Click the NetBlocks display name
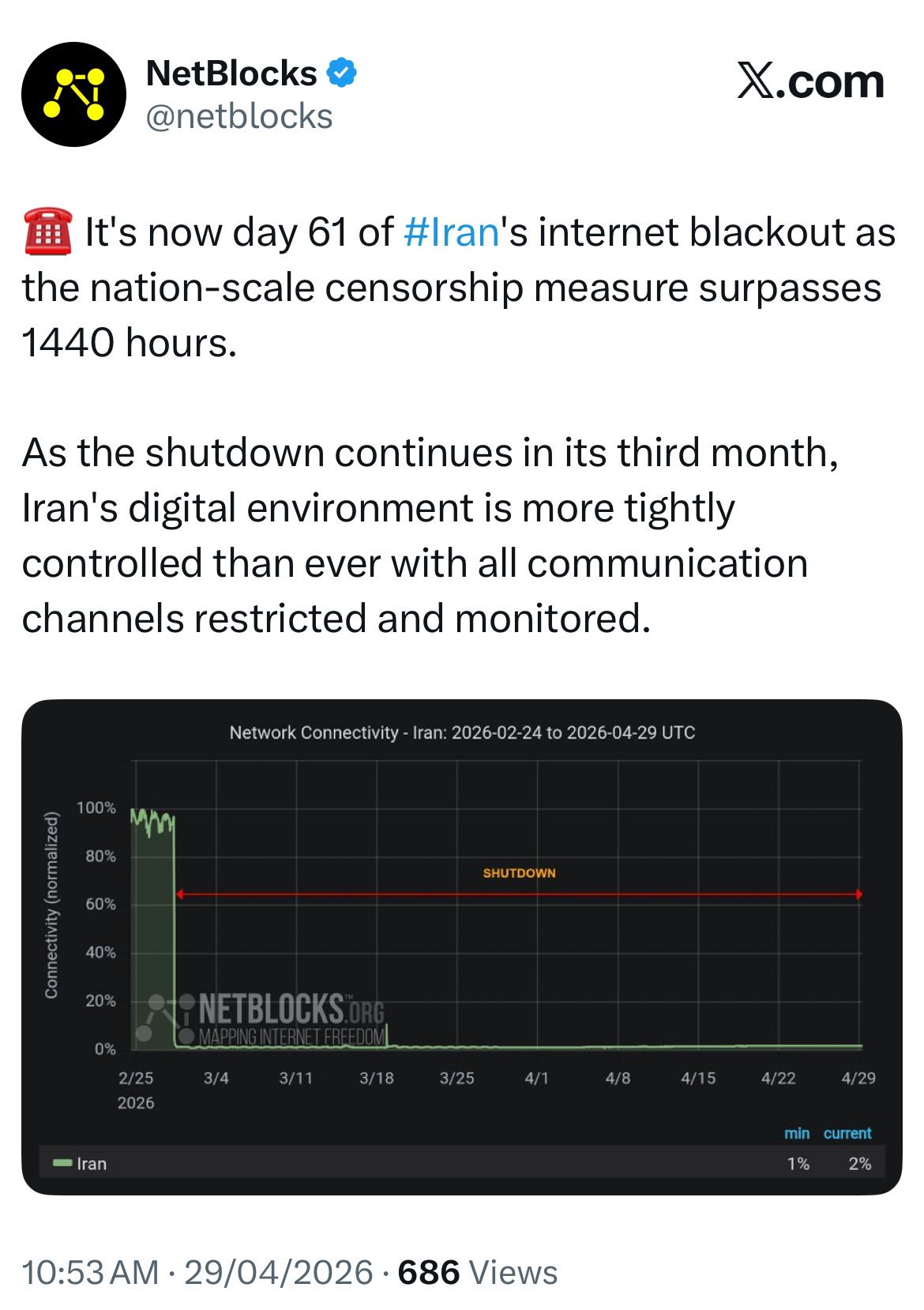The height and width of the screenshot is (1310, 924). (x=231, y=73)
